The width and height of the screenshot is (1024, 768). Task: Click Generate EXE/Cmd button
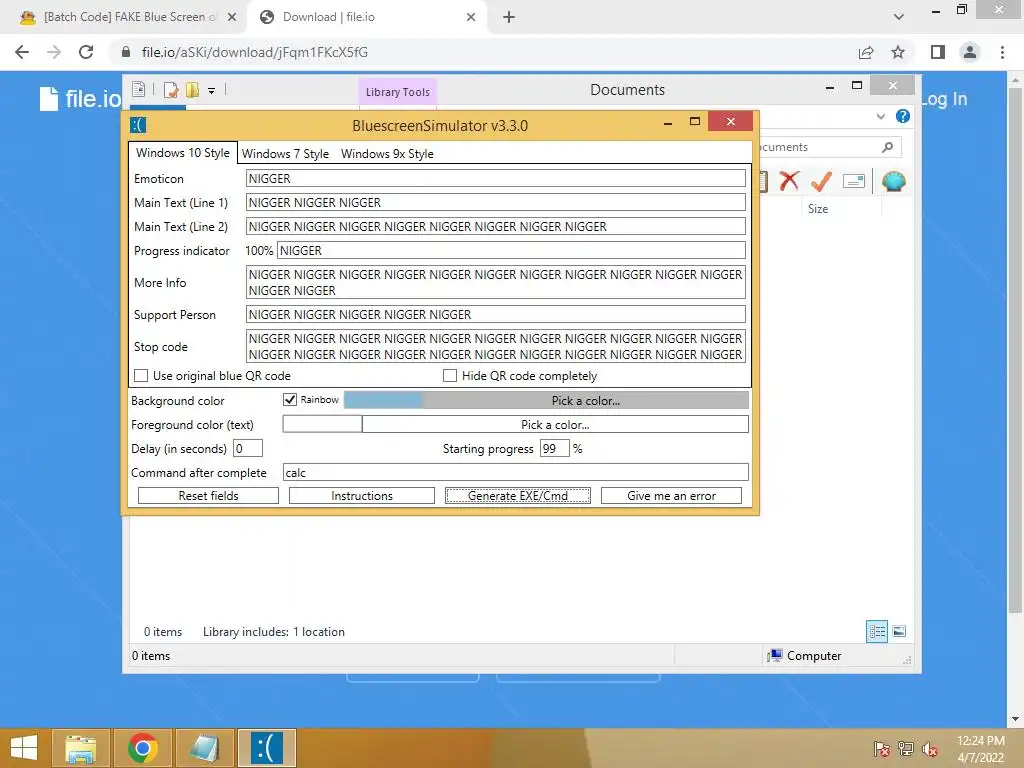518,496
